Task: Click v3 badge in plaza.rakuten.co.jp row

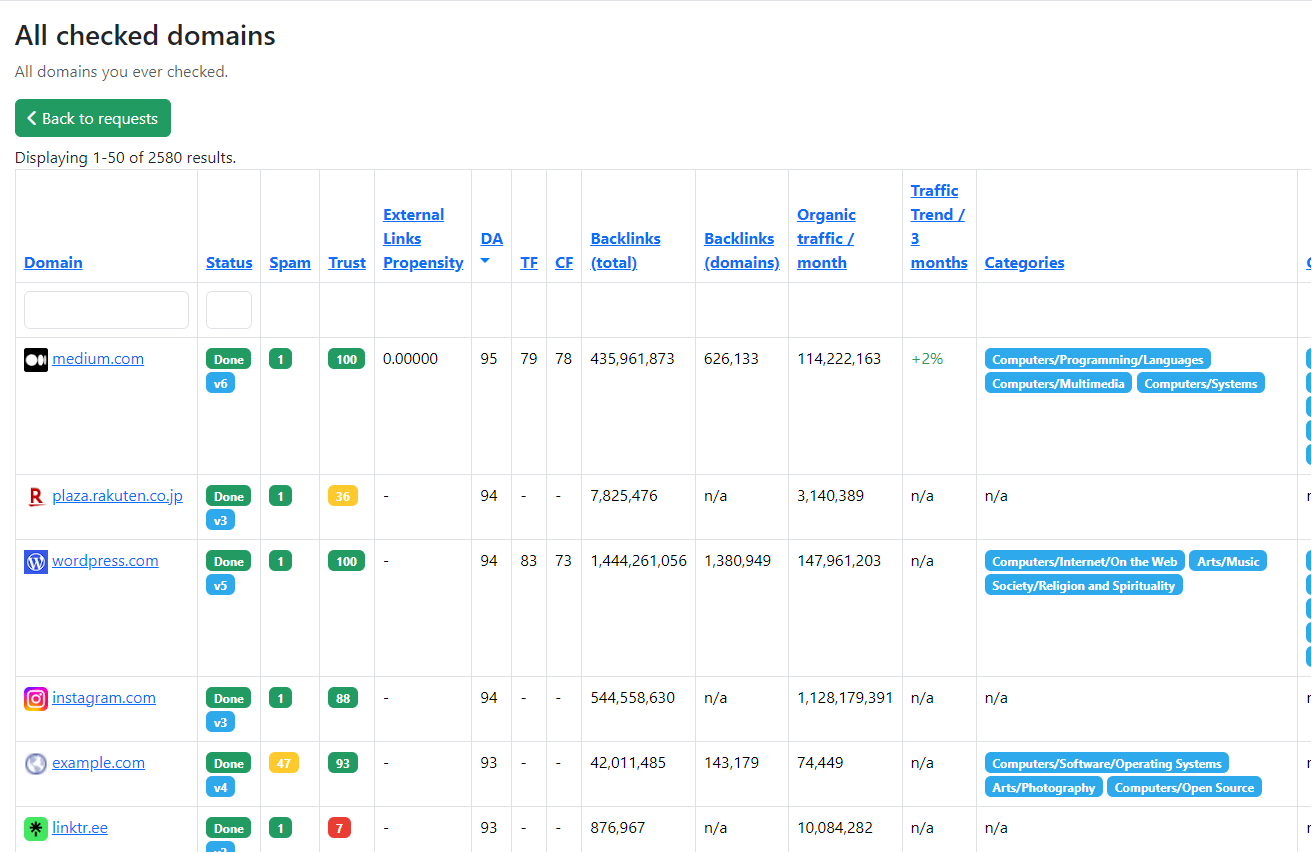Action: [220, 520]
